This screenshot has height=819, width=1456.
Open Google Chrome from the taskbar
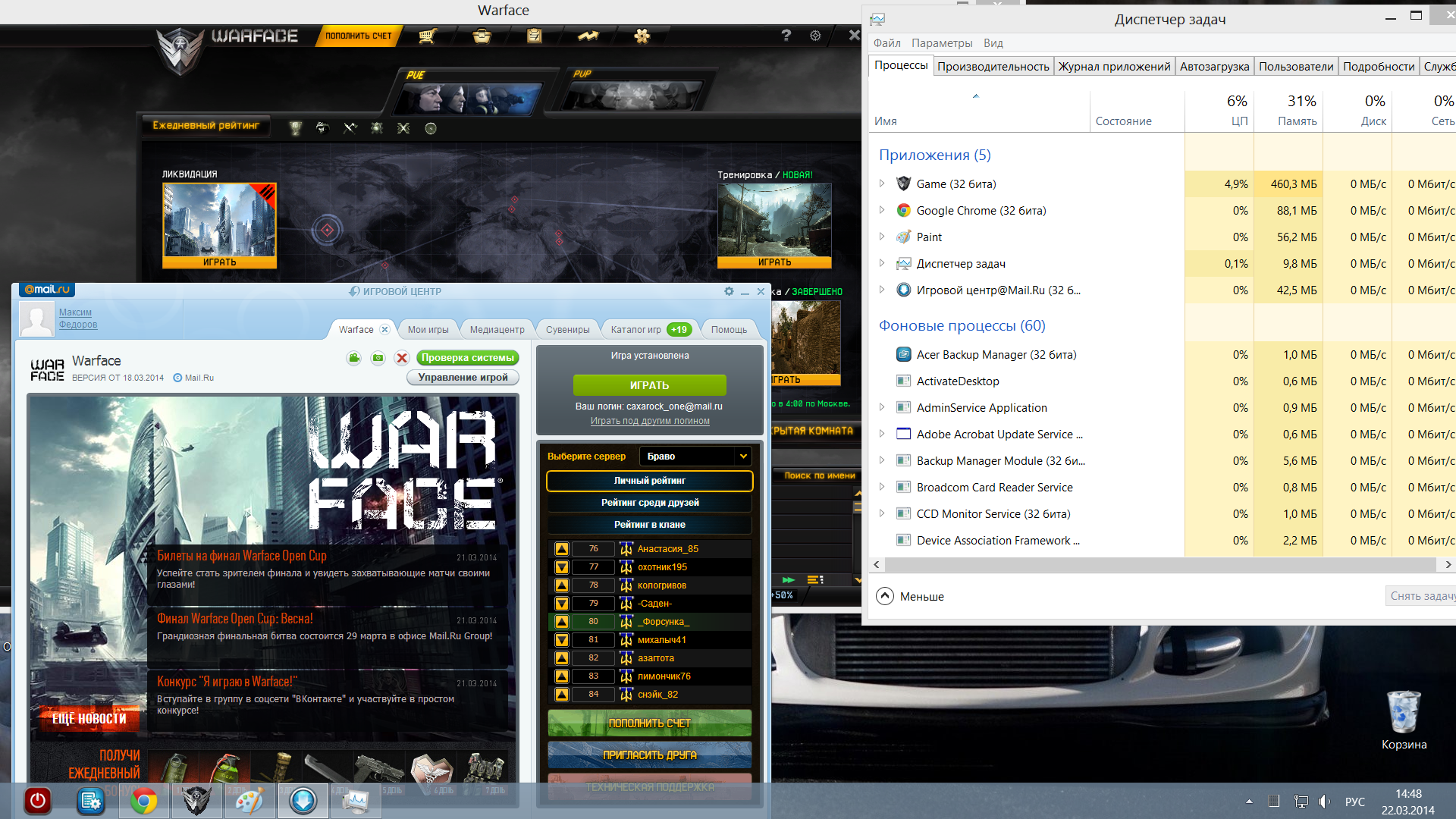coord(143,801)
